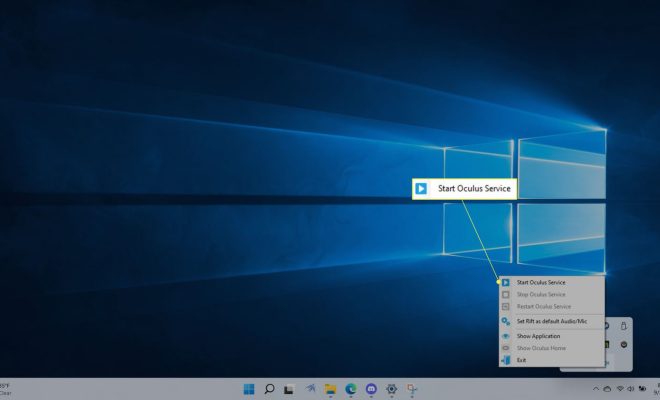Open Discord from the taskbar
Viewport: 660px width, 400px height.
[371, 389]
